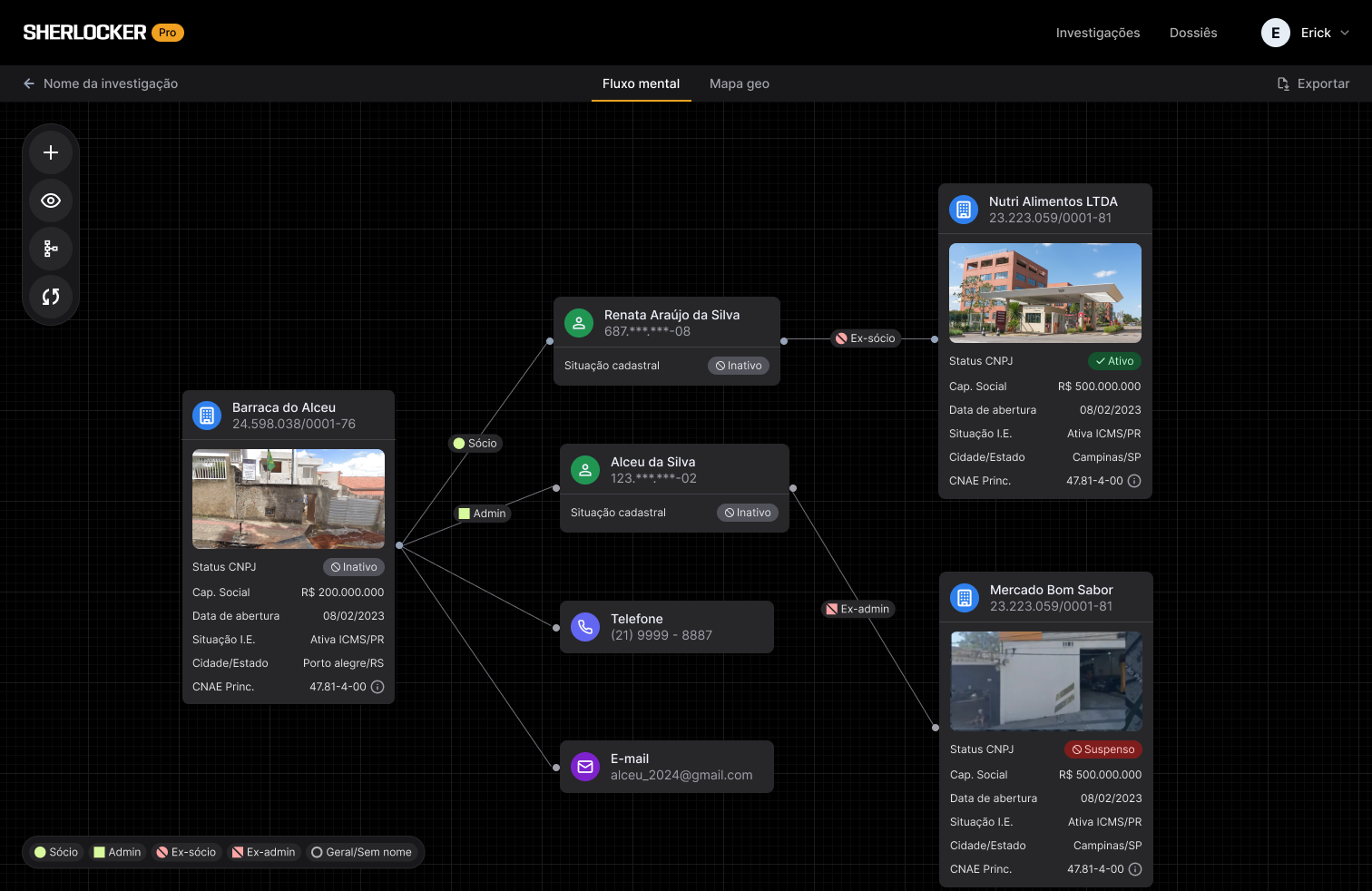The height and width of the screenshot is (891, 1372).
Task: Click Renata Araújo da Silva person icon
Action: pos(579,323)
